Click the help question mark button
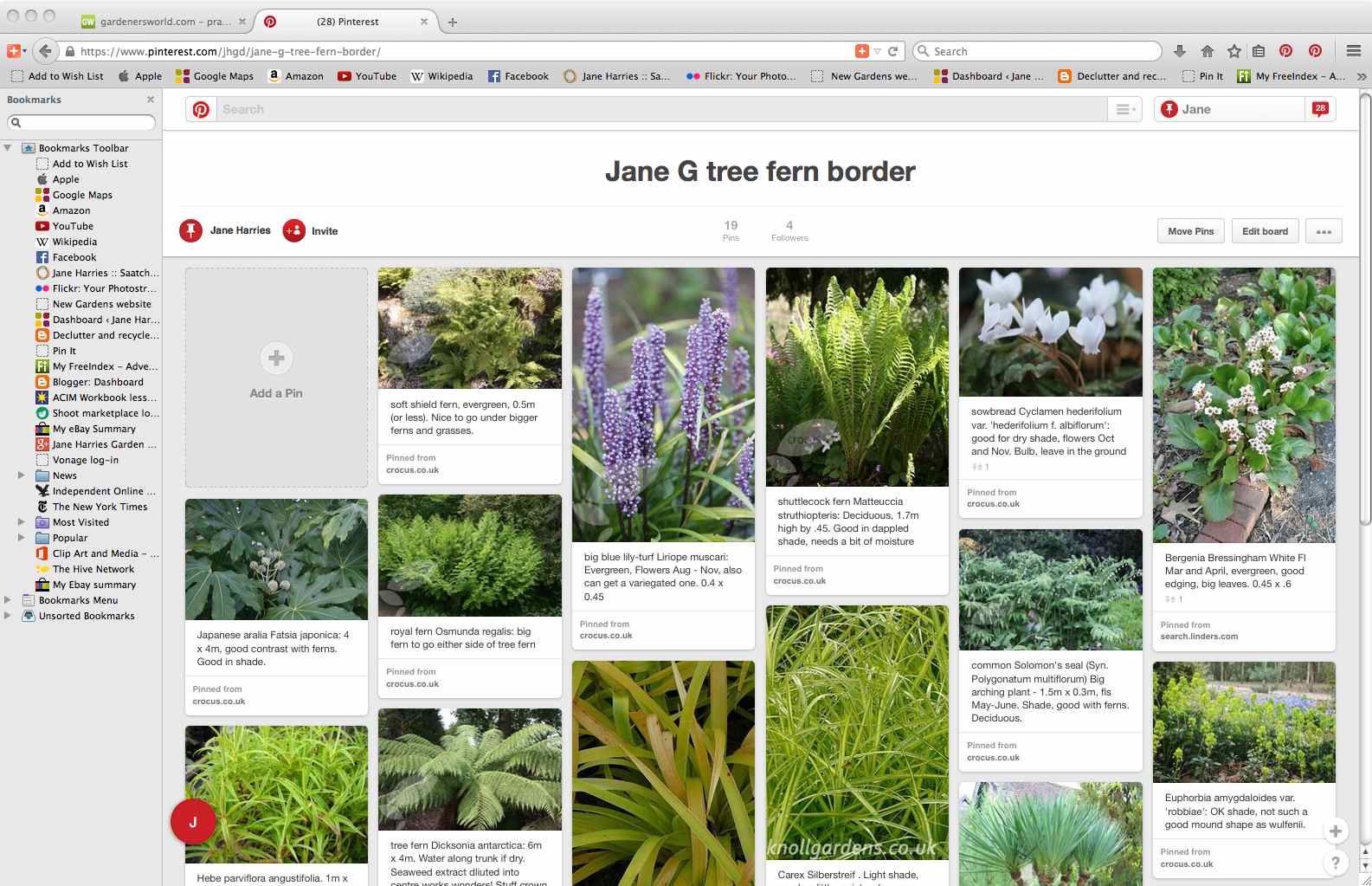This screenshot has width=1372, height=886. pyautogui.click(x=1336, y=863)
